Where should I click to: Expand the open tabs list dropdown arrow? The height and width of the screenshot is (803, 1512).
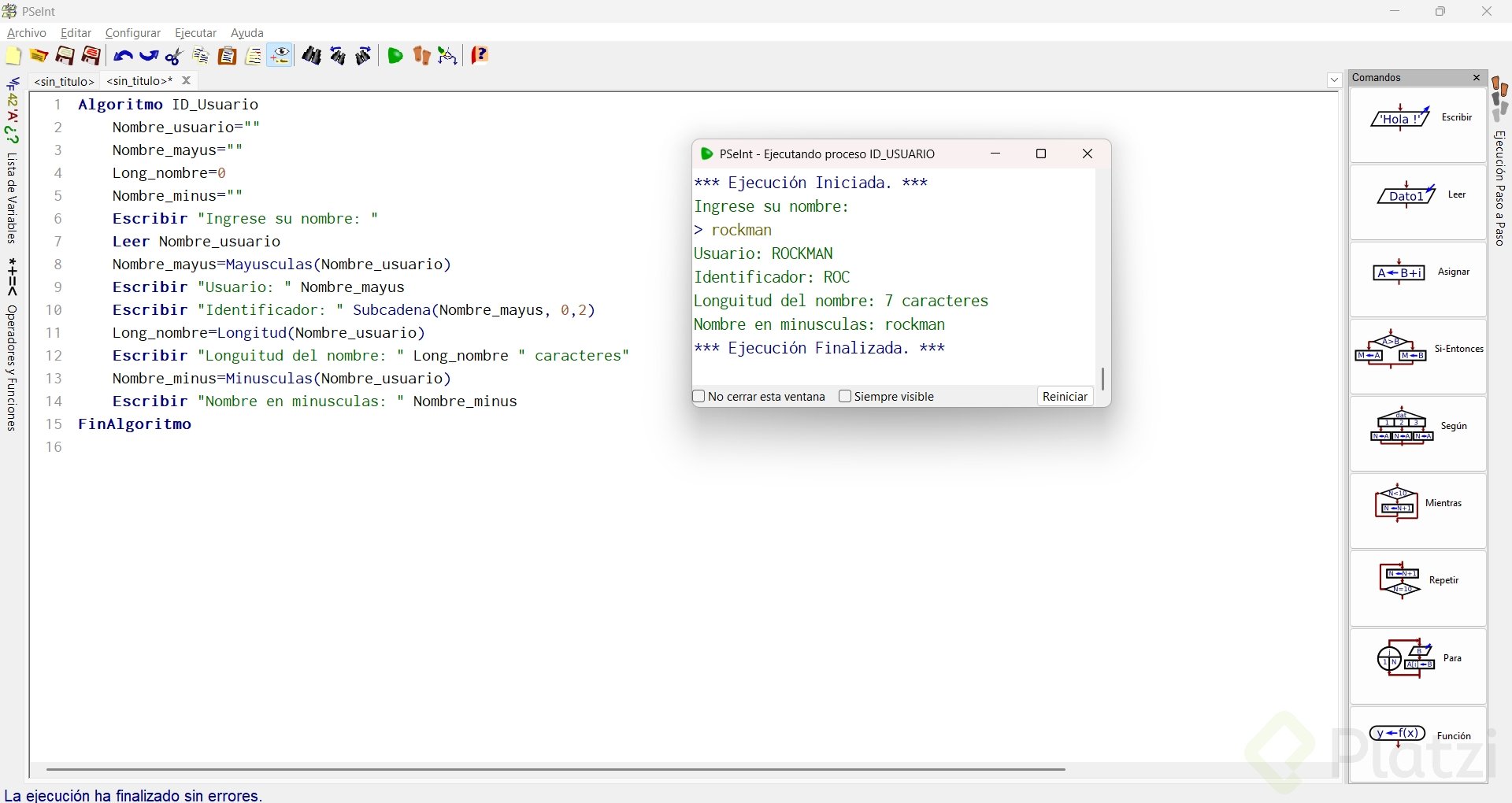(x=1334, y=80)
